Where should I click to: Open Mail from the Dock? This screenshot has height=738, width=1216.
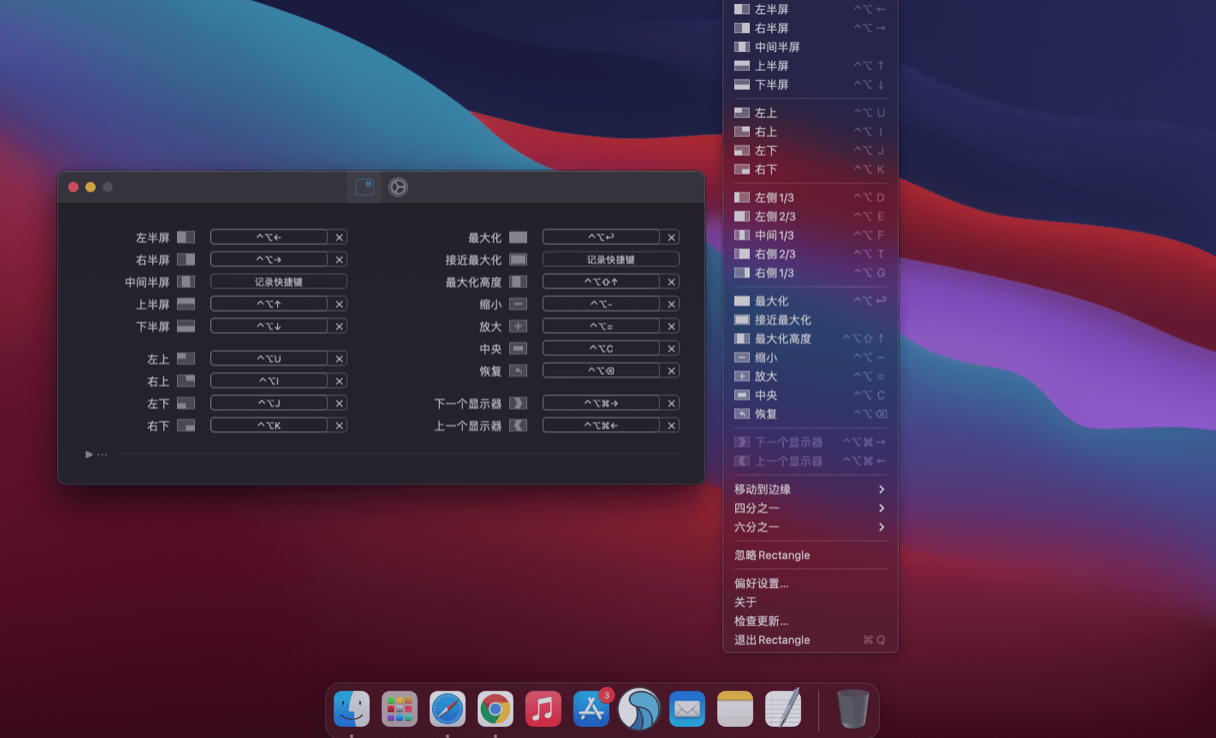687,708
